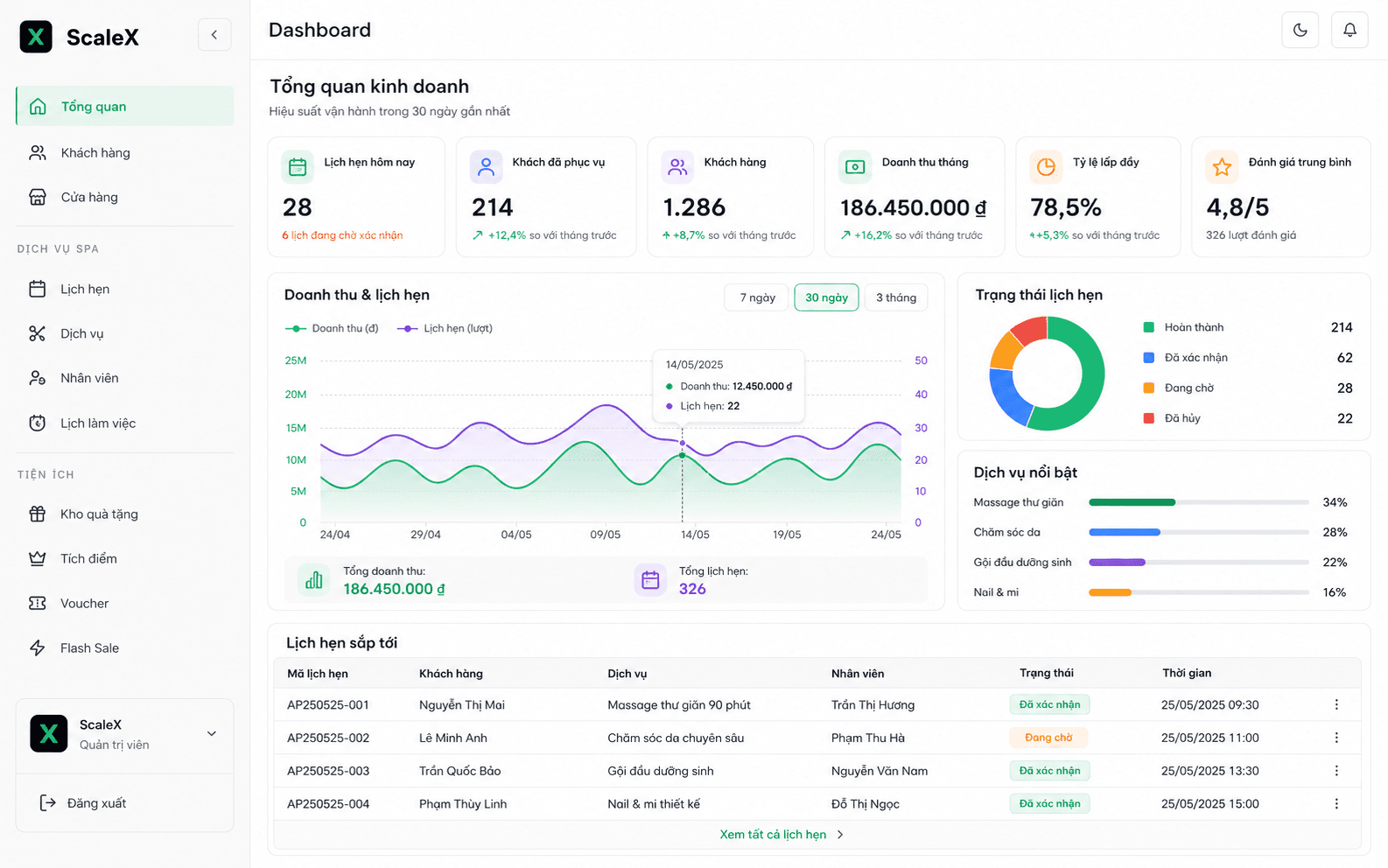Click the Tích điểm crown icon

37,558
